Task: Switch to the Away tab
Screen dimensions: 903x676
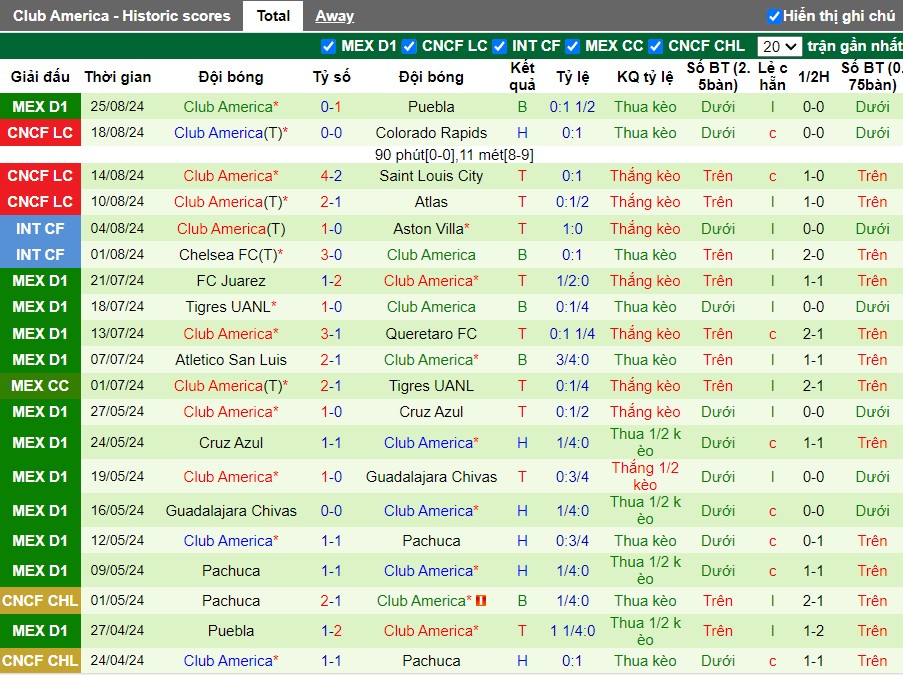Action: click(334, 16)
